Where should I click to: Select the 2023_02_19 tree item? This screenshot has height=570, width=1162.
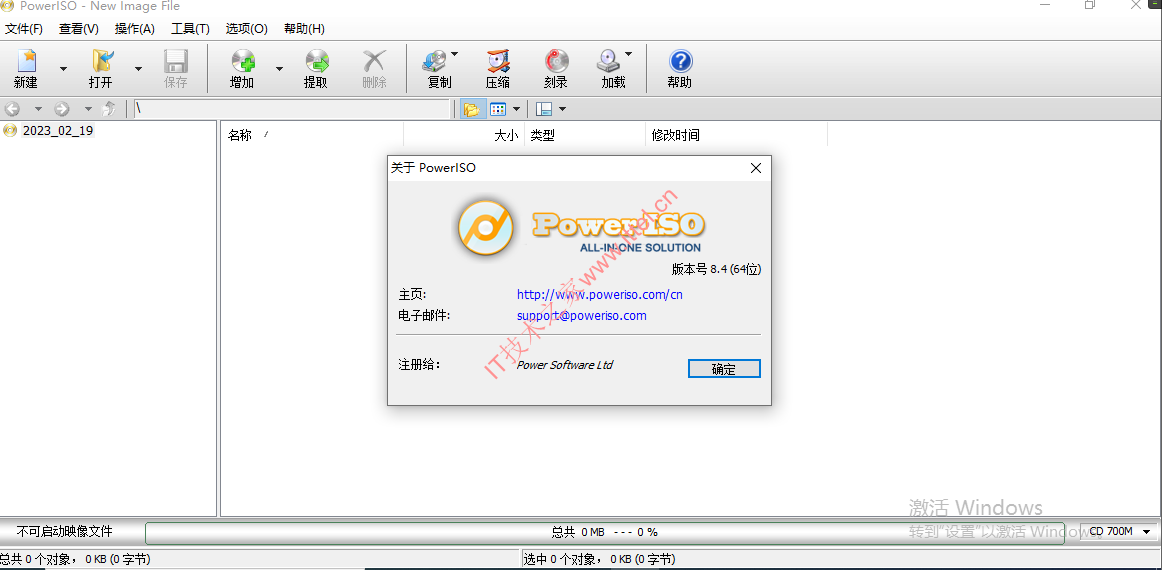[58, 130]
